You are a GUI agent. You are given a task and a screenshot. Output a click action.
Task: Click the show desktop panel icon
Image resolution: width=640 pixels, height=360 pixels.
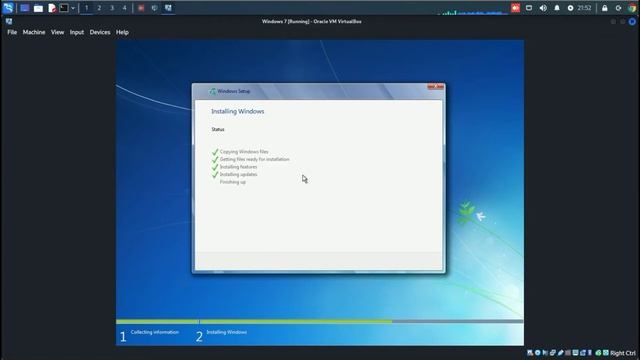point(24,8)
